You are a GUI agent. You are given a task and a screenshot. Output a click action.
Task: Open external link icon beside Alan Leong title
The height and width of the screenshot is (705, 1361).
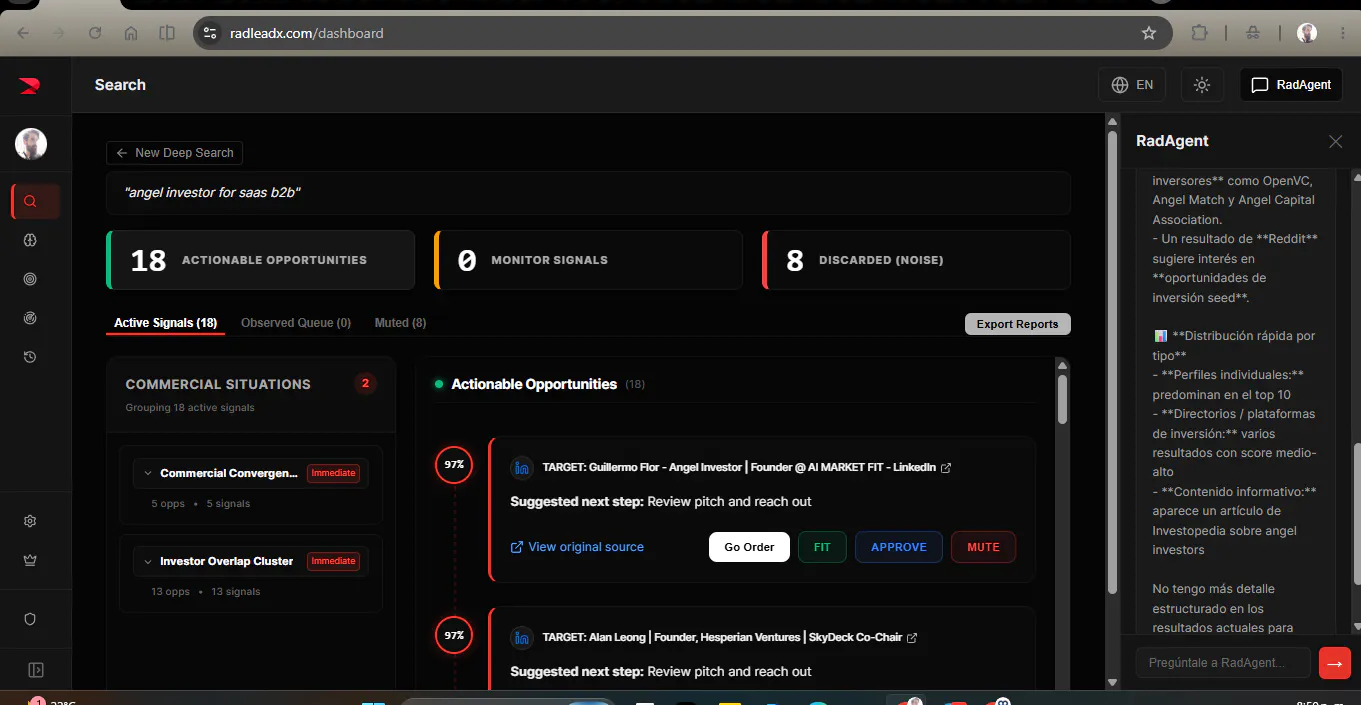coord(912,638)
